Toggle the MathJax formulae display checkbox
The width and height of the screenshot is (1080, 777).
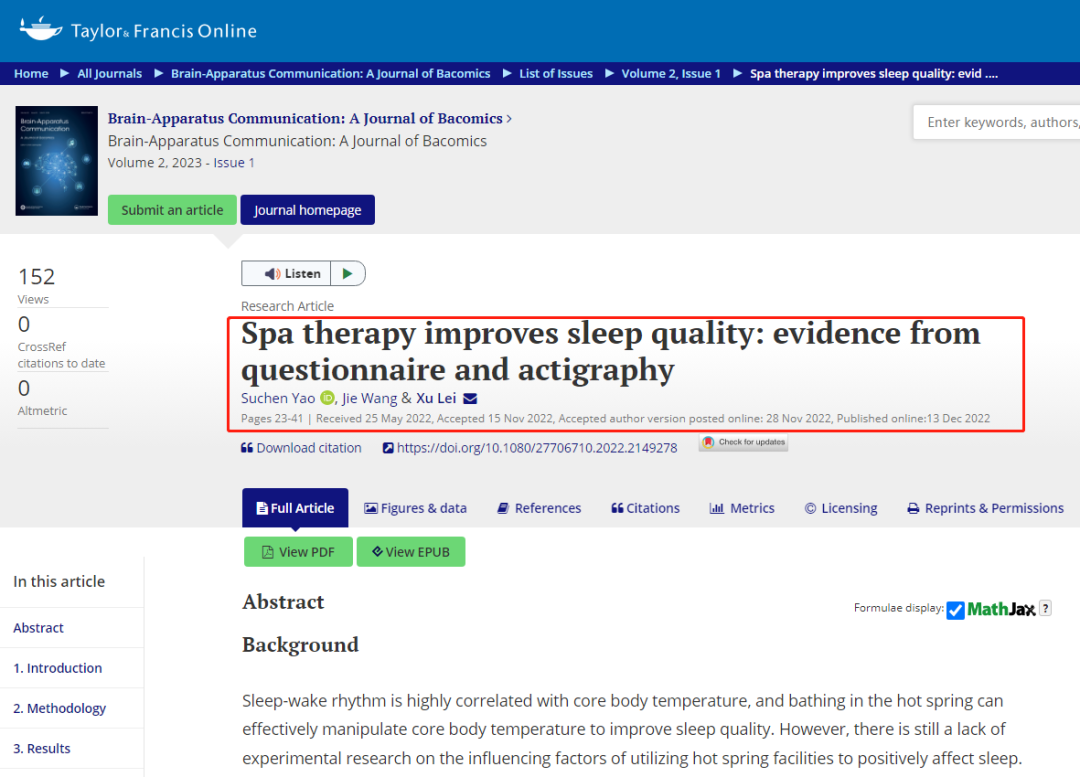coord(955,609)
